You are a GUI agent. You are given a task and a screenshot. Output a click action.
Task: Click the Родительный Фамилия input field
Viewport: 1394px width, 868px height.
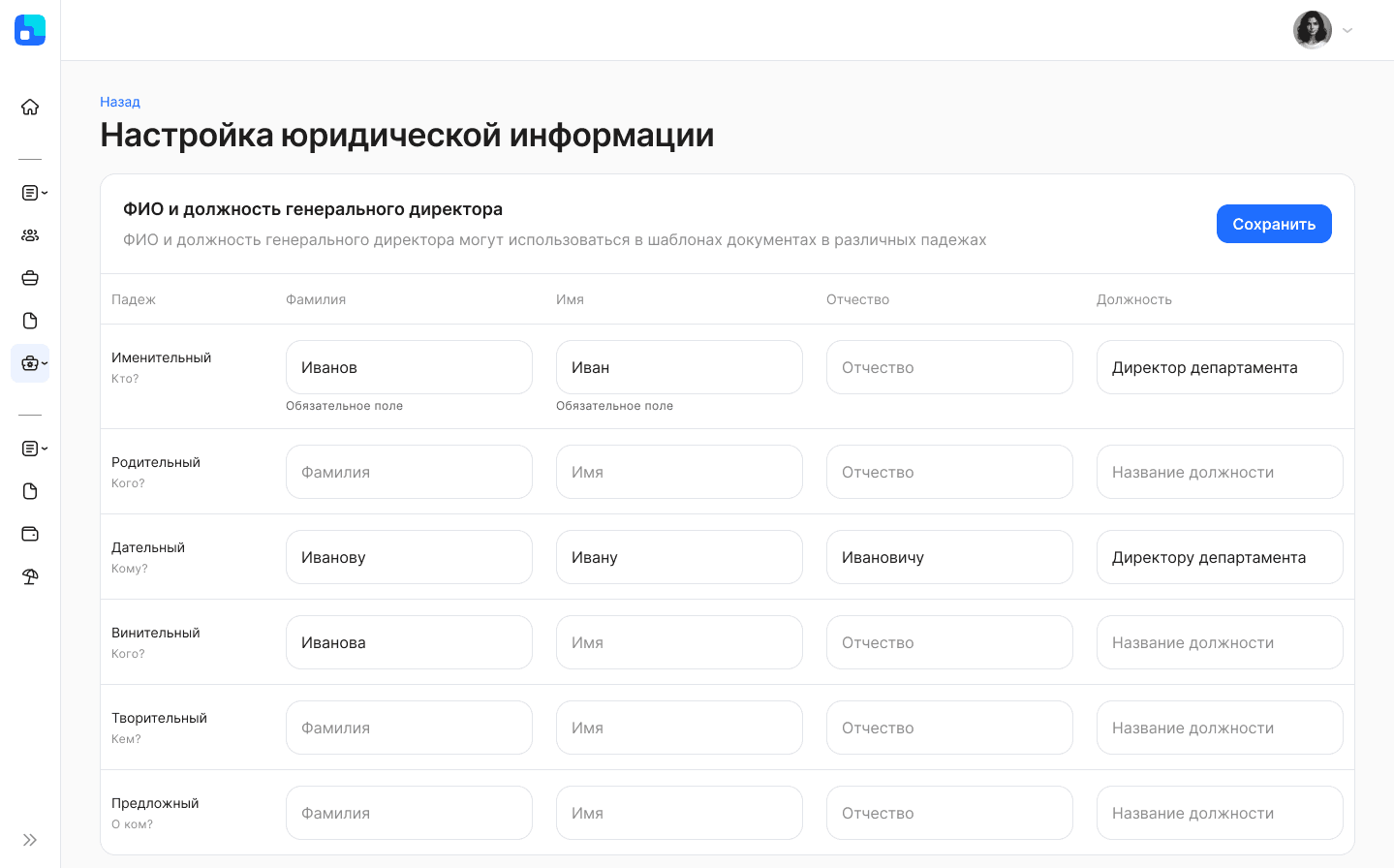click(x=409, y=472)
